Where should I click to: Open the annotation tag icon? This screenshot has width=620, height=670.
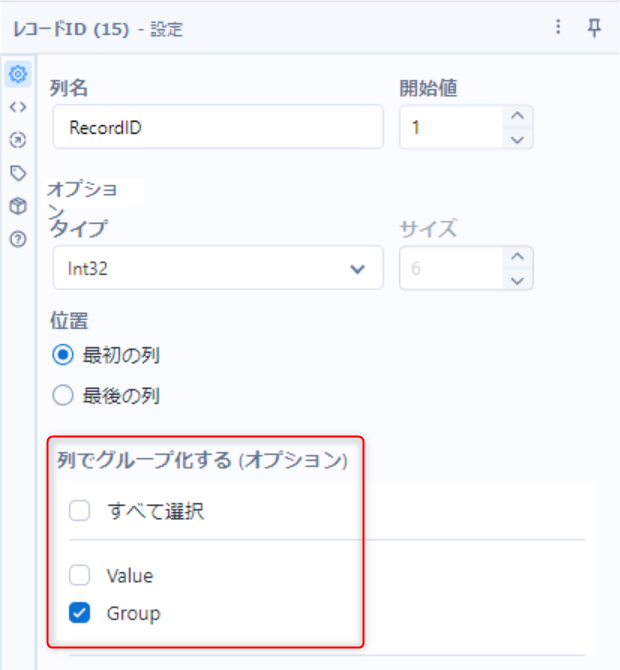point(18,173)
